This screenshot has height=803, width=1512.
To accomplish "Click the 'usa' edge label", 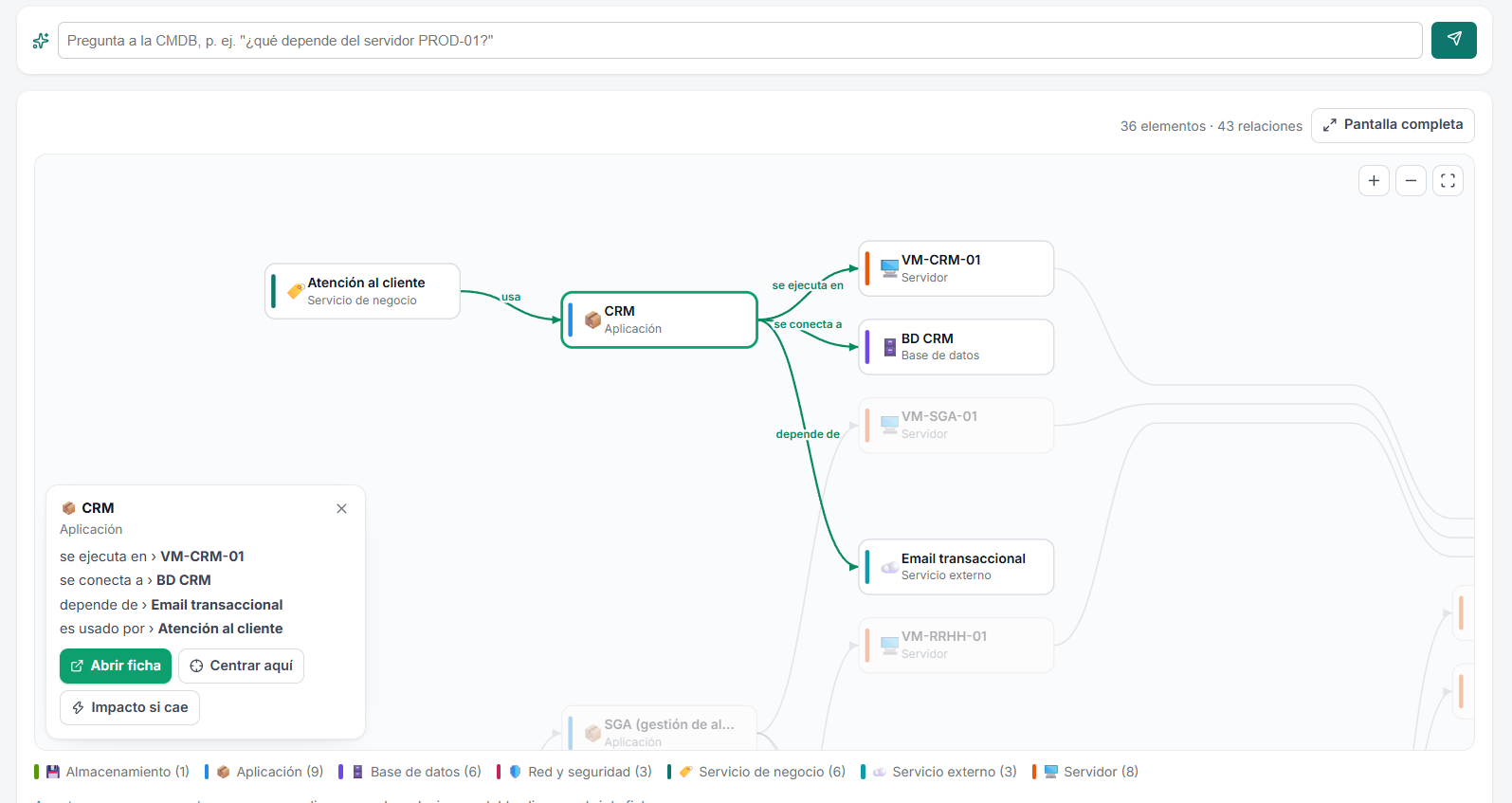I will tap(511, 297).
